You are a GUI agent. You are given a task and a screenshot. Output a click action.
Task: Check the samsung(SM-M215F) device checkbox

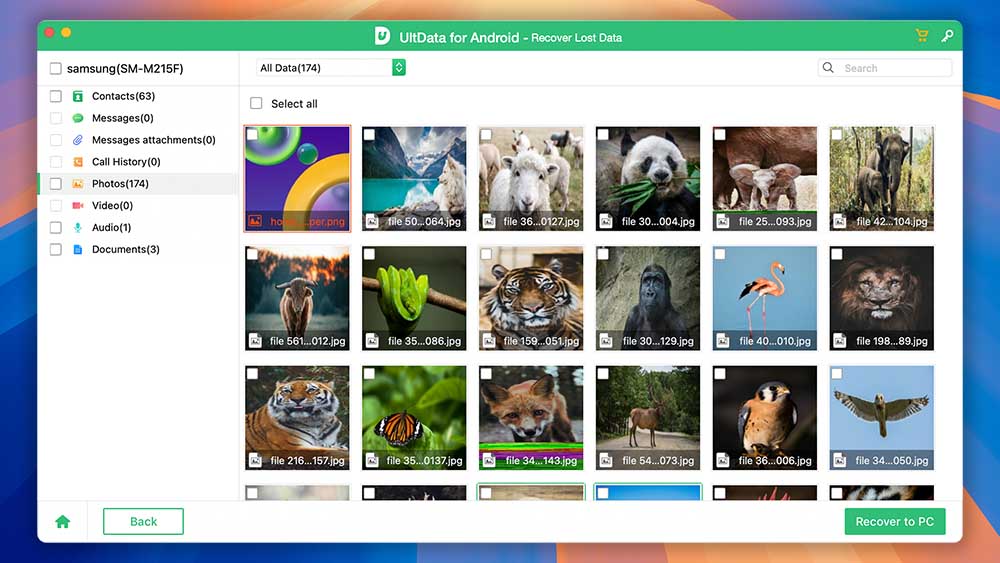55,68
